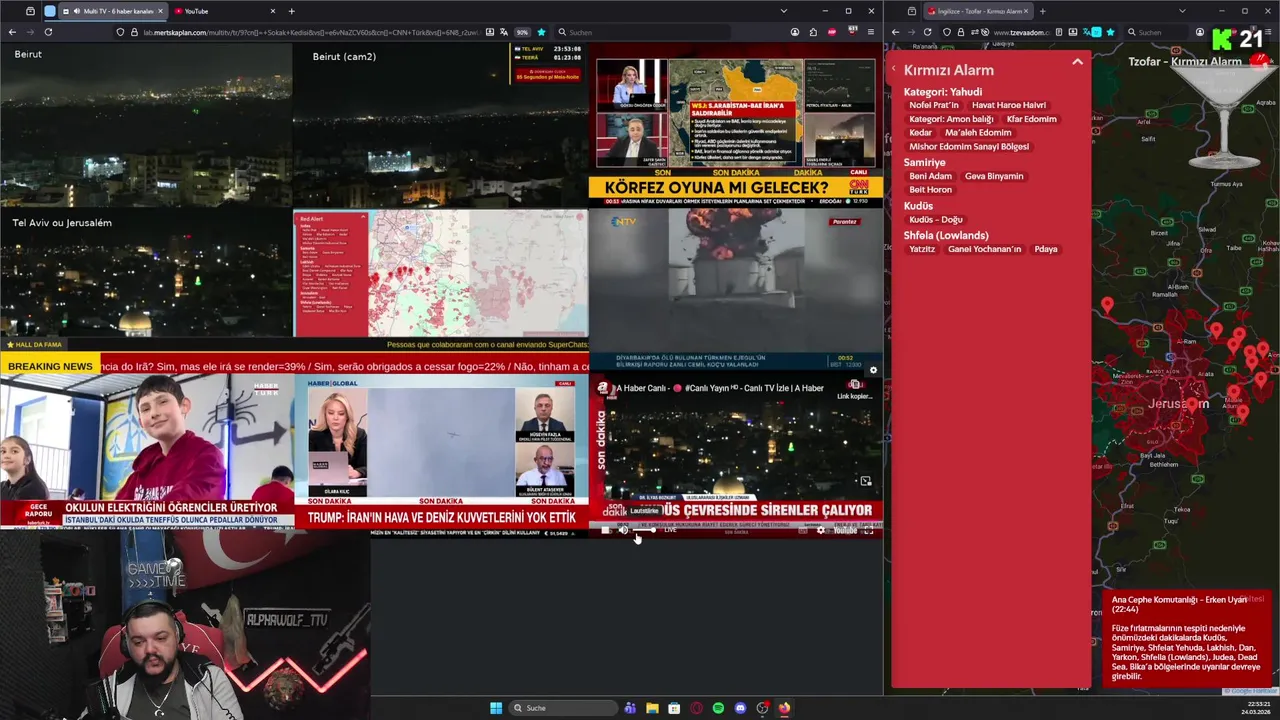Bookmark tzevaadom page with star icon
Viewport: 1280px width, 720px height.
tap(1110, 32)
